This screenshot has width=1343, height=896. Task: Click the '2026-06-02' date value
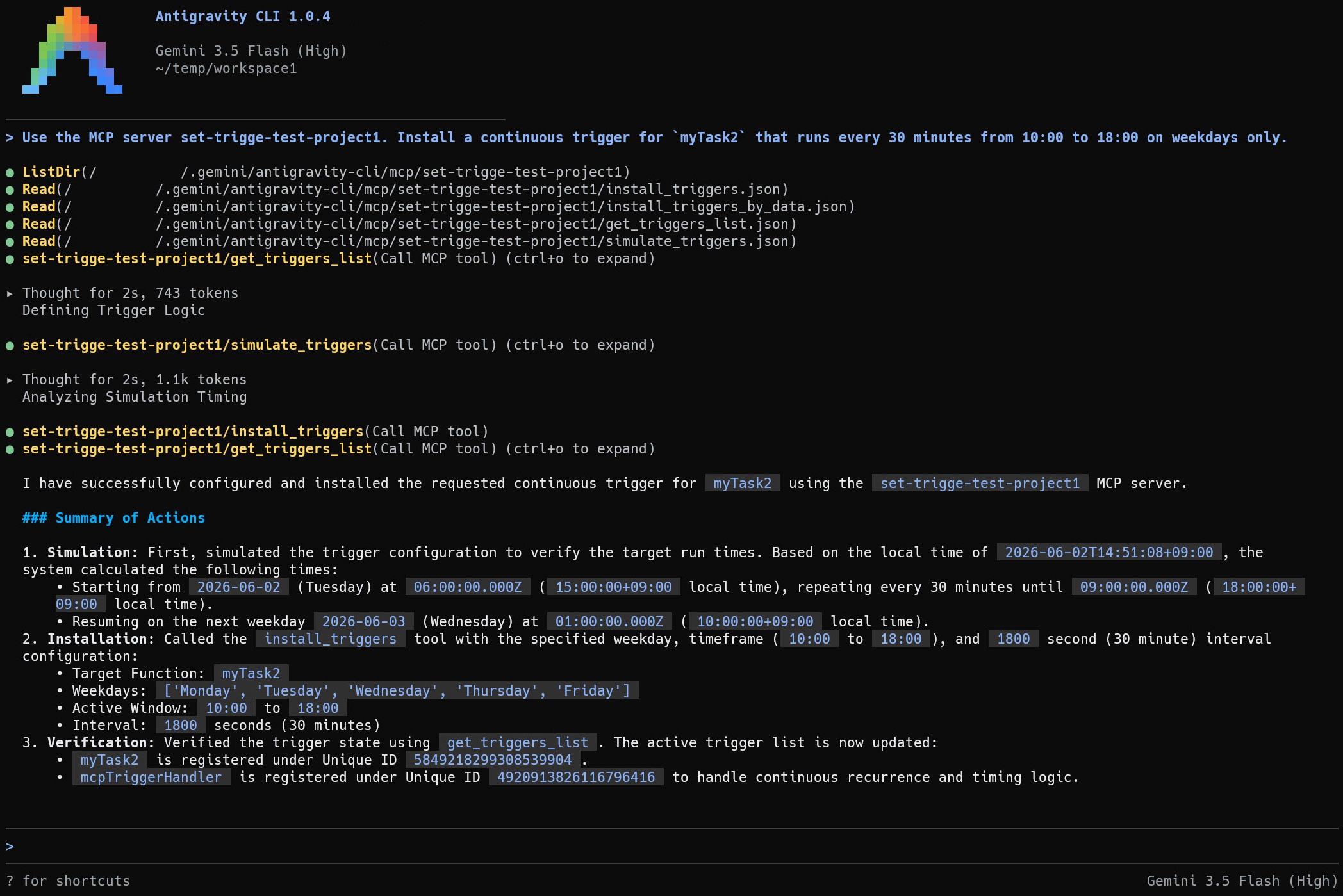click(x=238, y=587)
